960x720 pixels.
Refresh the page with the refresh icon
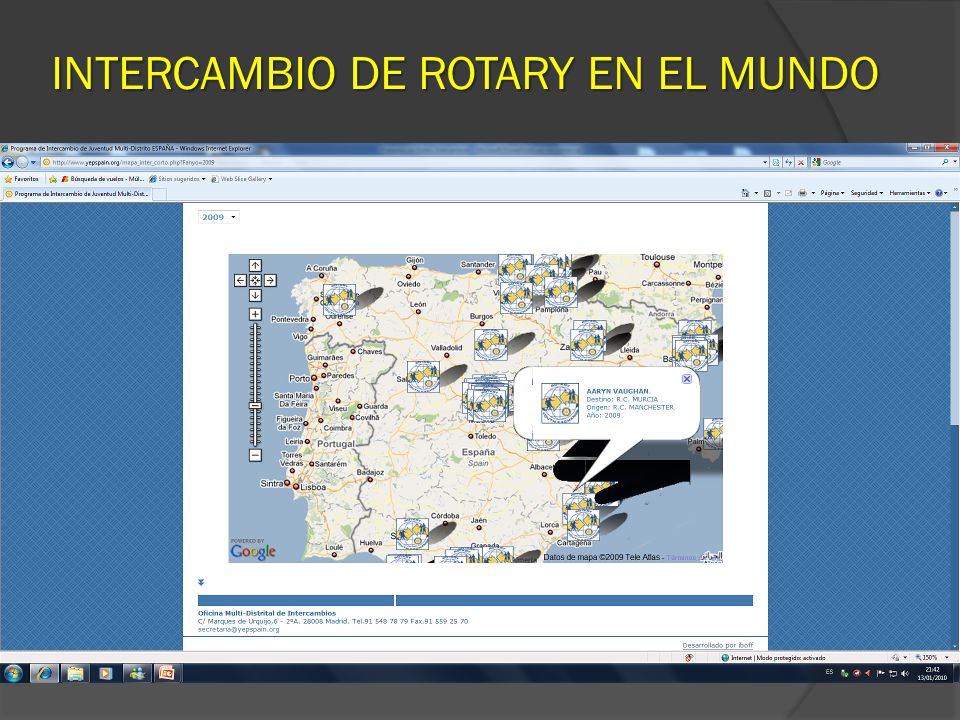pyautogui.click(x=789, y=162)
